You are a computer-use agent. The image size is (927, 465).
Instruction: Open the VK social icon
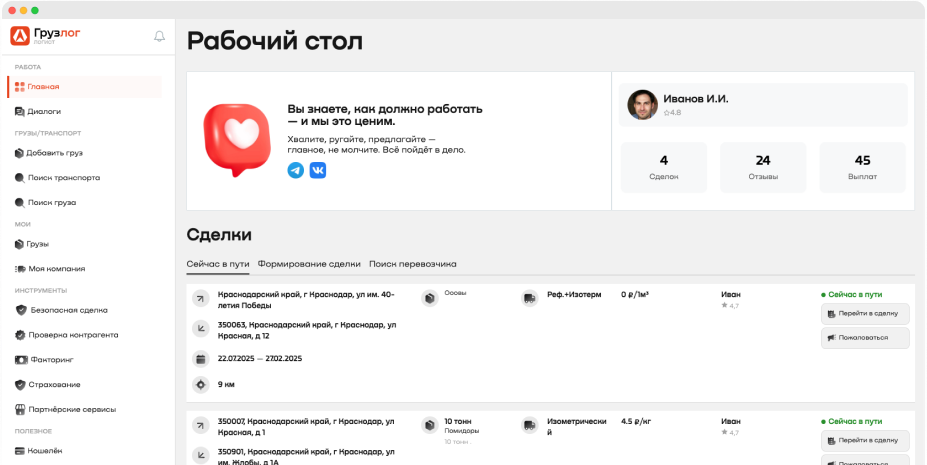(x=318, y=170)
